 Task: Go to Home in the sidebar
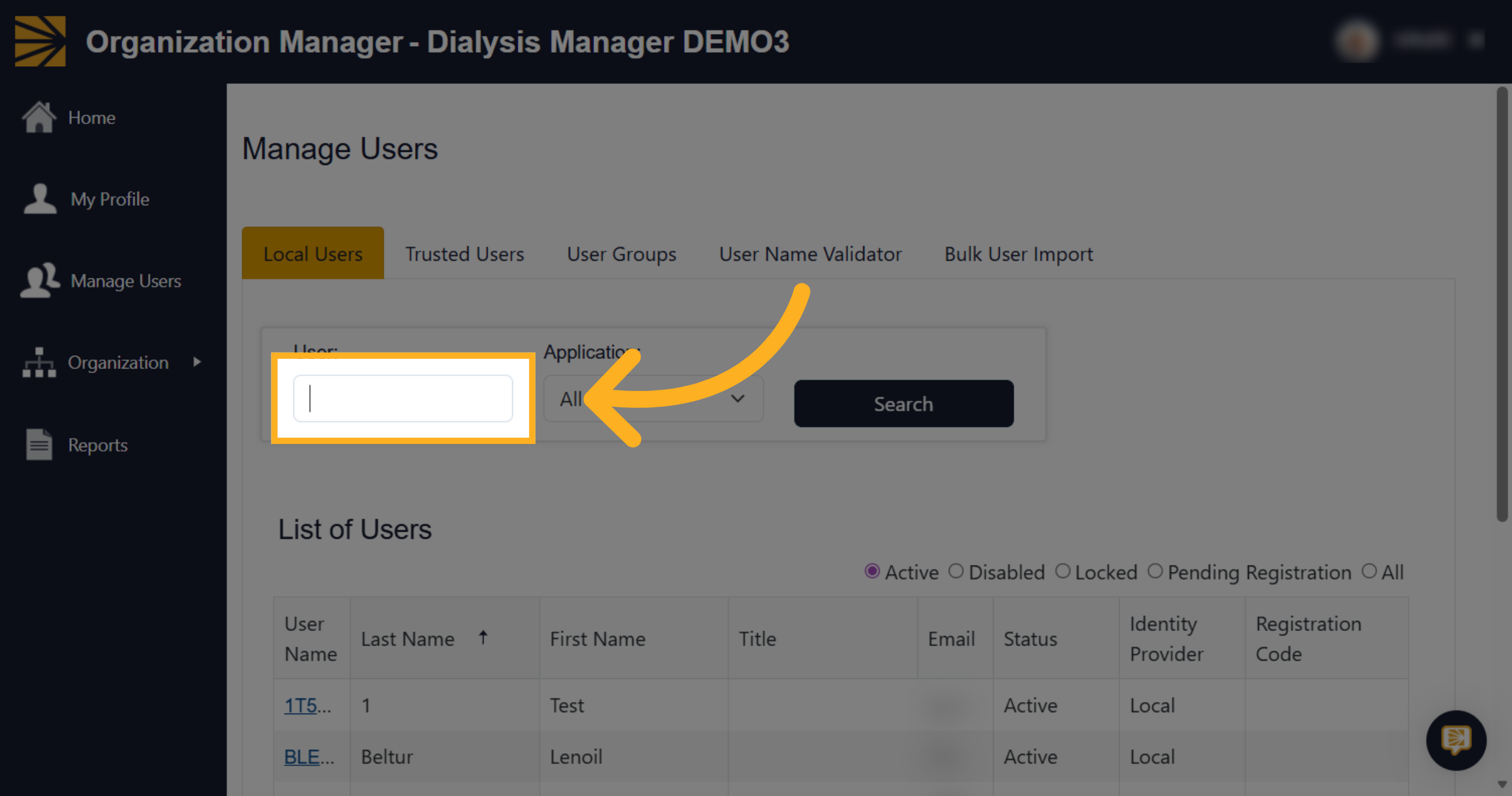(x=91, y=117)
